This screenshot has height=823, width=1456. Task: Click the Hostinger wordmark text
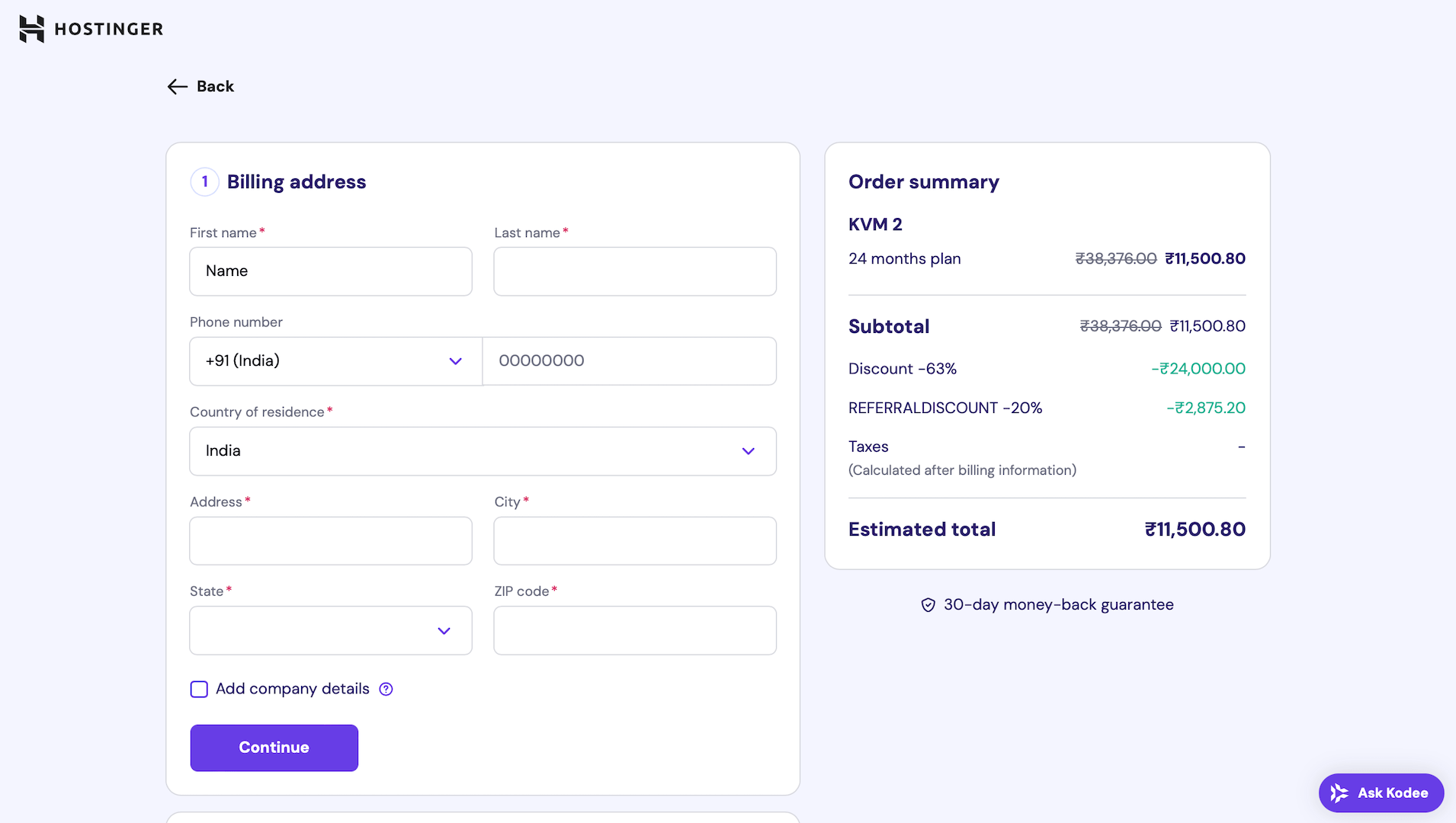(x=109, y=29)
